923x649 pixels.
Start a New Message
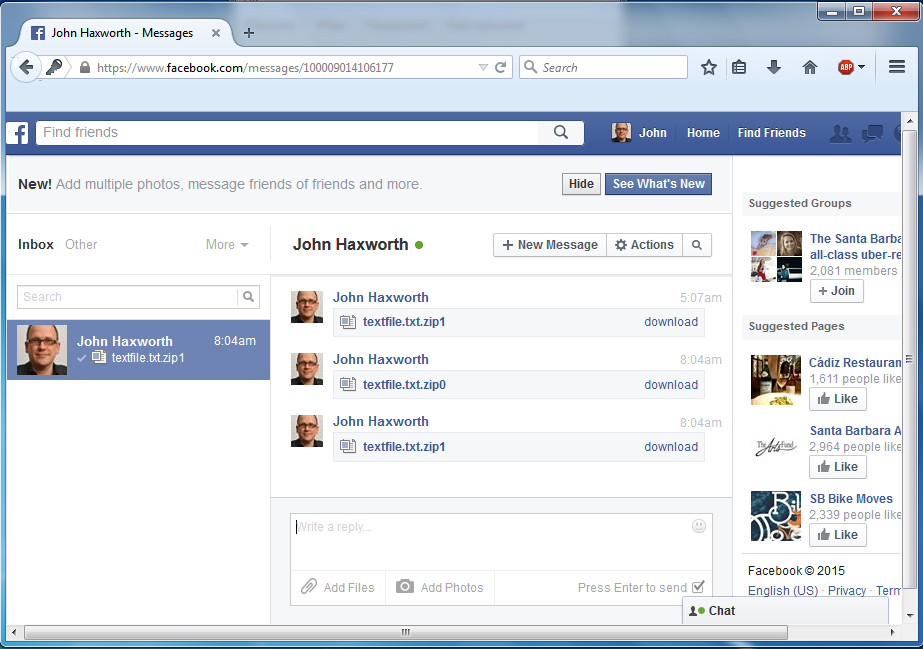pos(550,245)
